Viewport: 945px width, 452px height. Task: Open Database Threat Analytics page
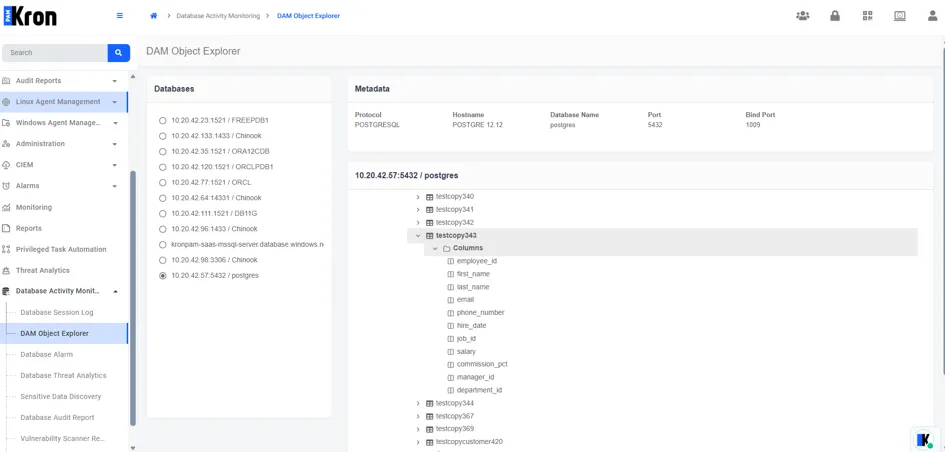click(x=63, y=375)
